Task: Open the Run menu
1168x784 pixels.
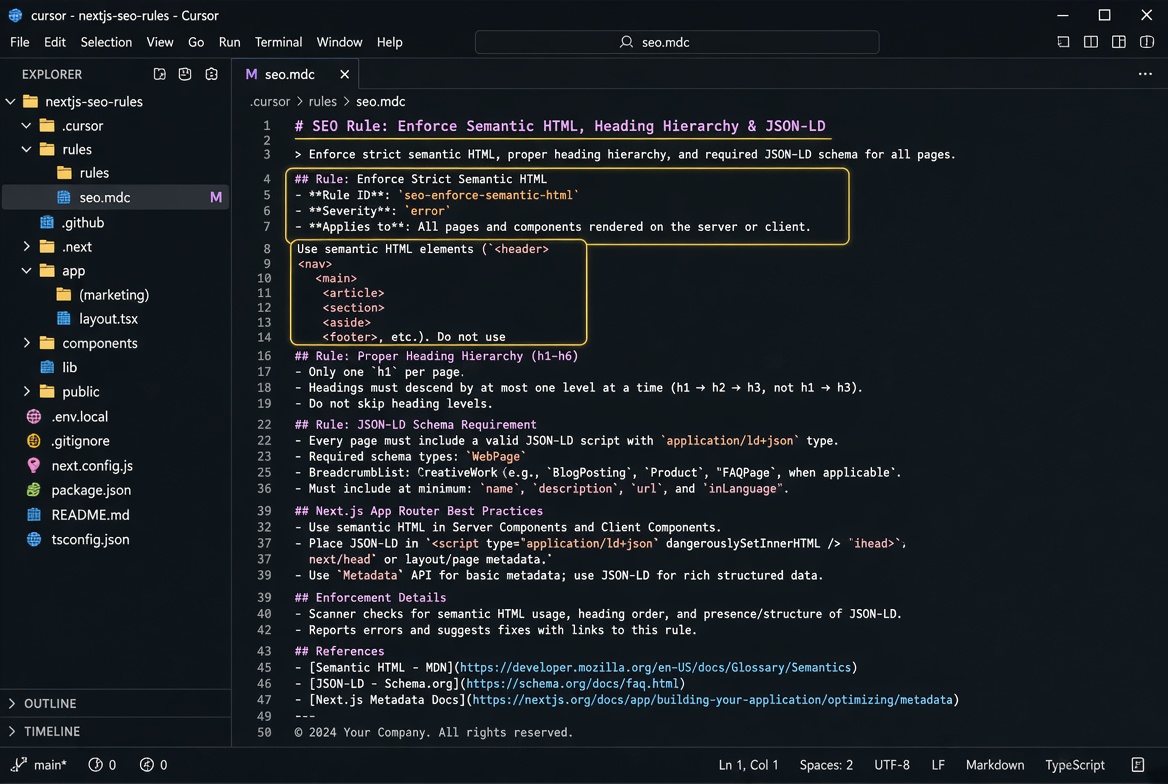Action: [229, 42]
